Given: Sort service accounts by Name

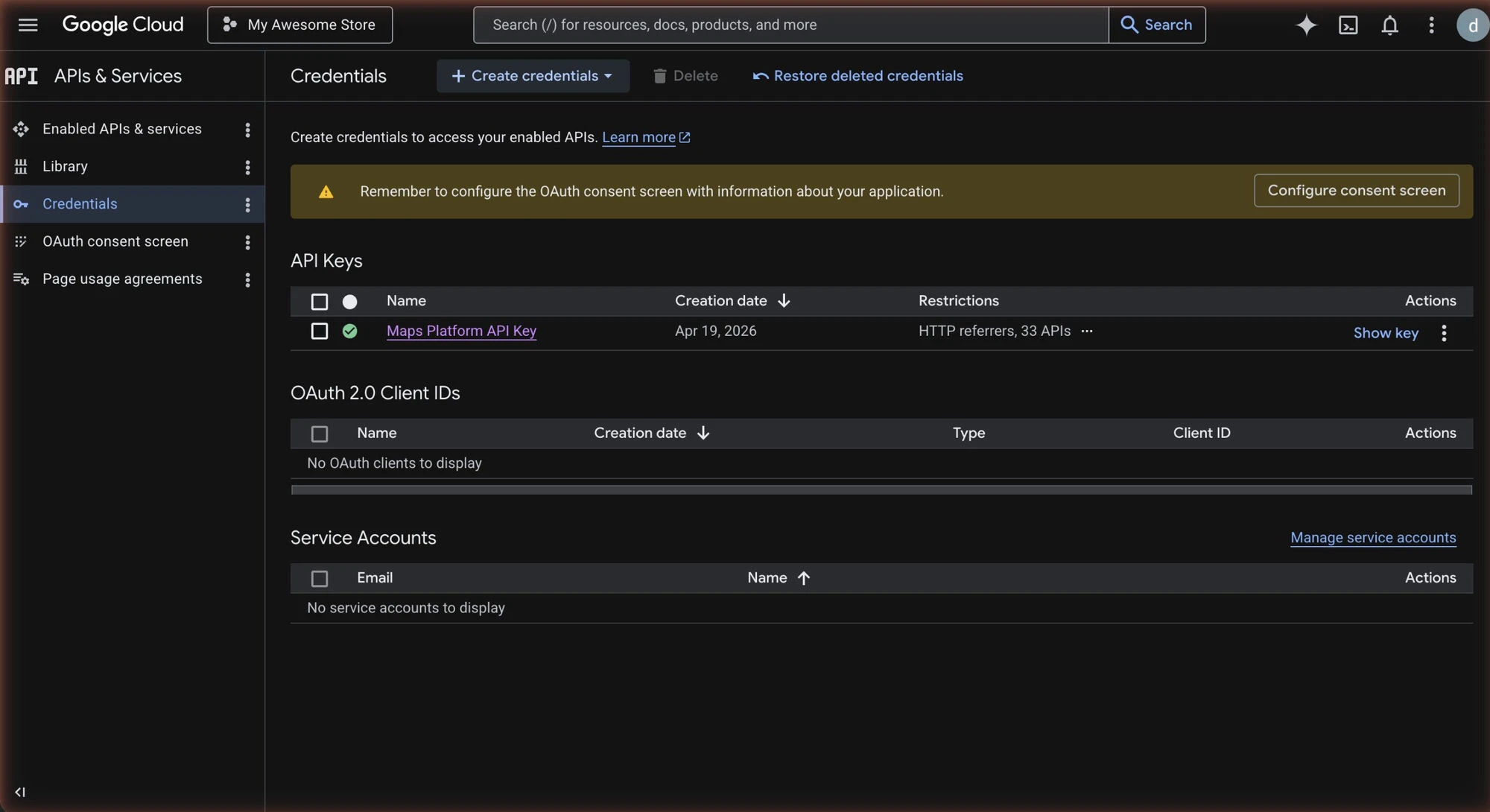Looking at the screenshot, I should pyautogui.click(x=779, y=577).
